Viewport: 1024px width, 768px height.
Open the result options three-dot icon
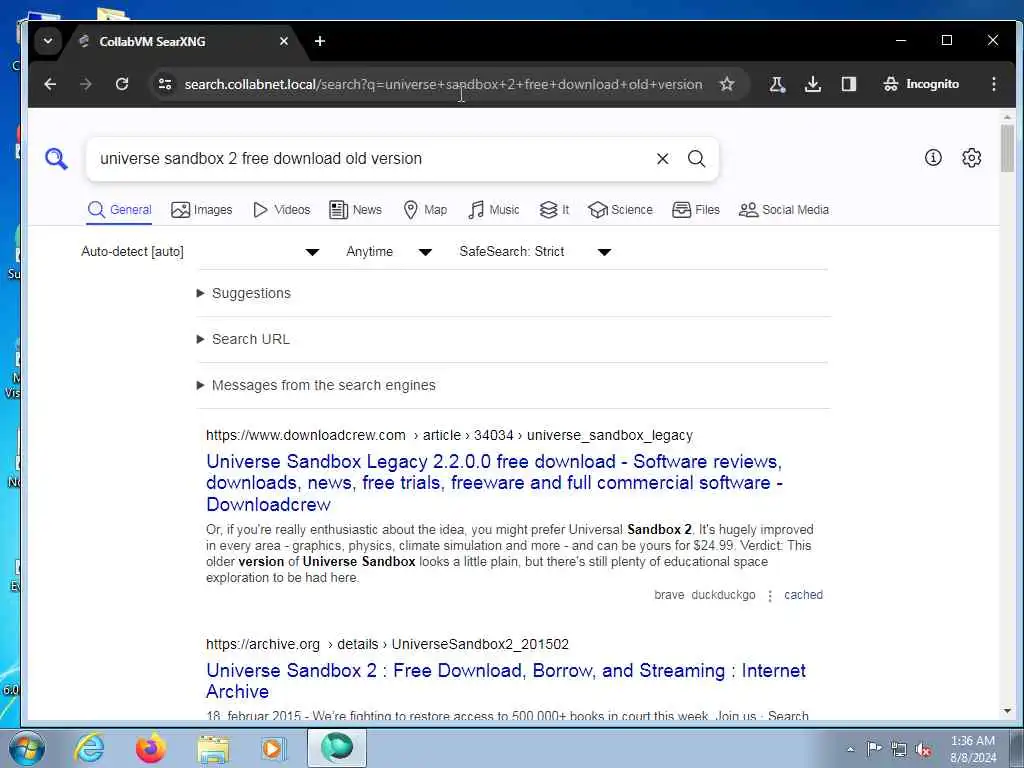[770, 596]
